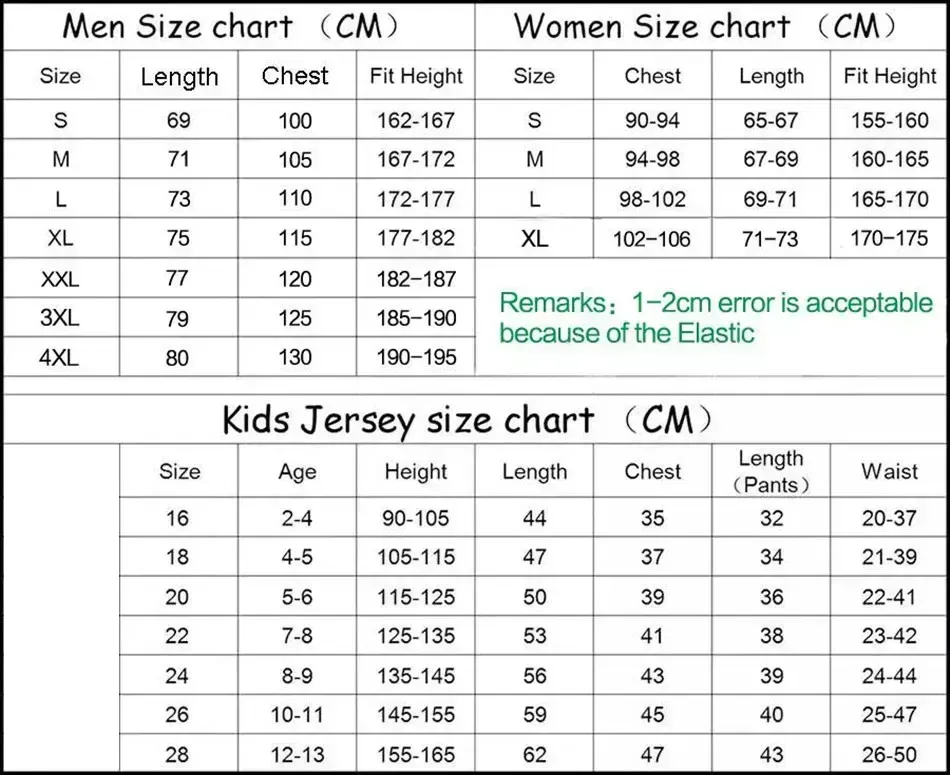
Task: Select the women's length value 65-67
Action: (x=771, y=120)
